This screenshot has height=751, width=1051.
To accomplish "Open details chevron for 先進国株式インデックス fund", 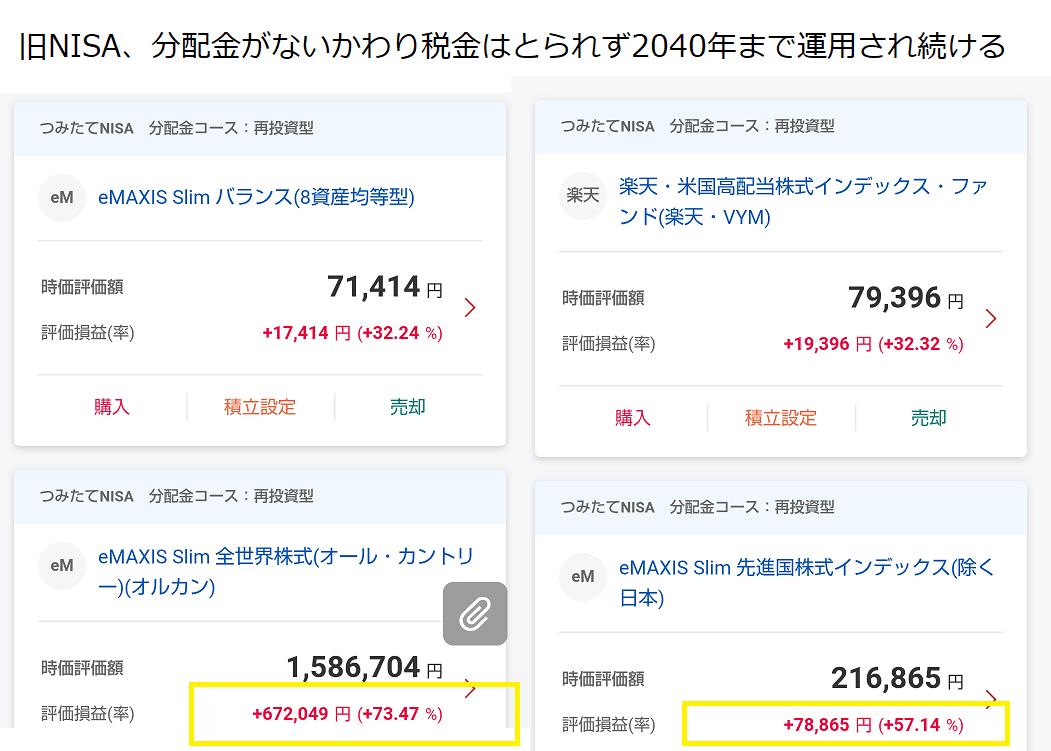I will click(x=991, y=698).
